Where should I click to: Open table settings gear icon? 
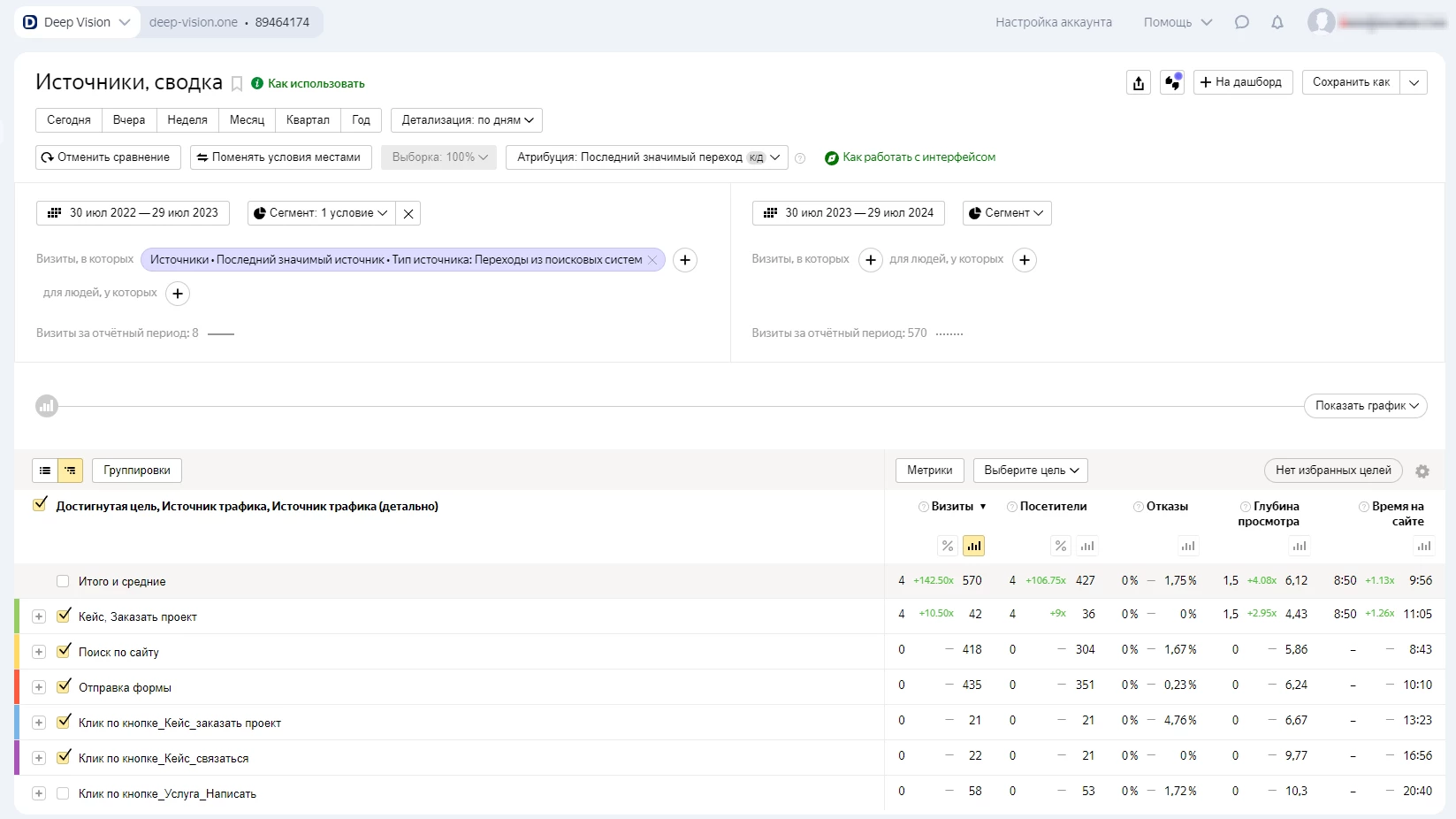(1422, 471)
